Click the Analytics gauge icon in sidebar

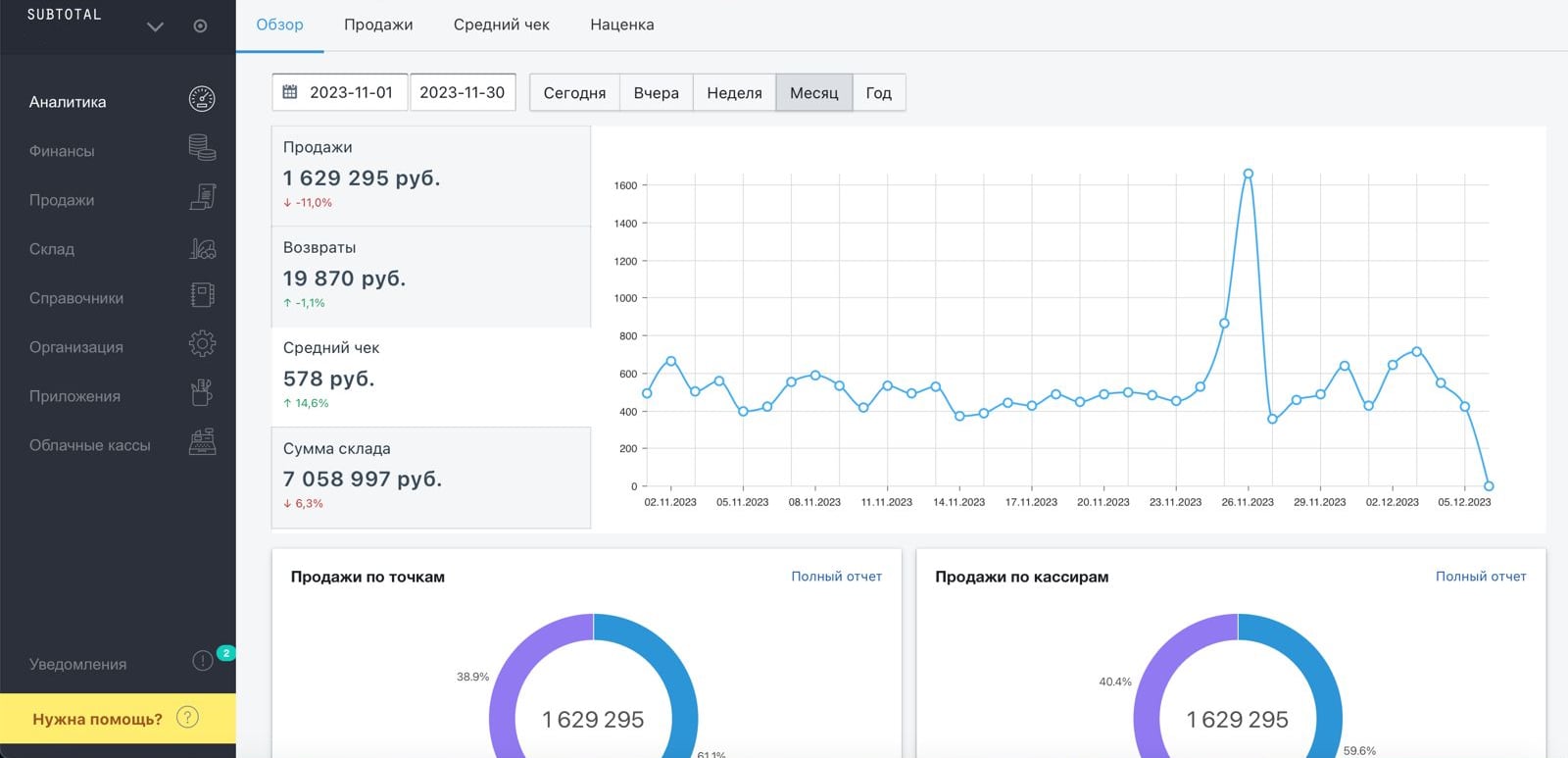(x=202, y=100)
